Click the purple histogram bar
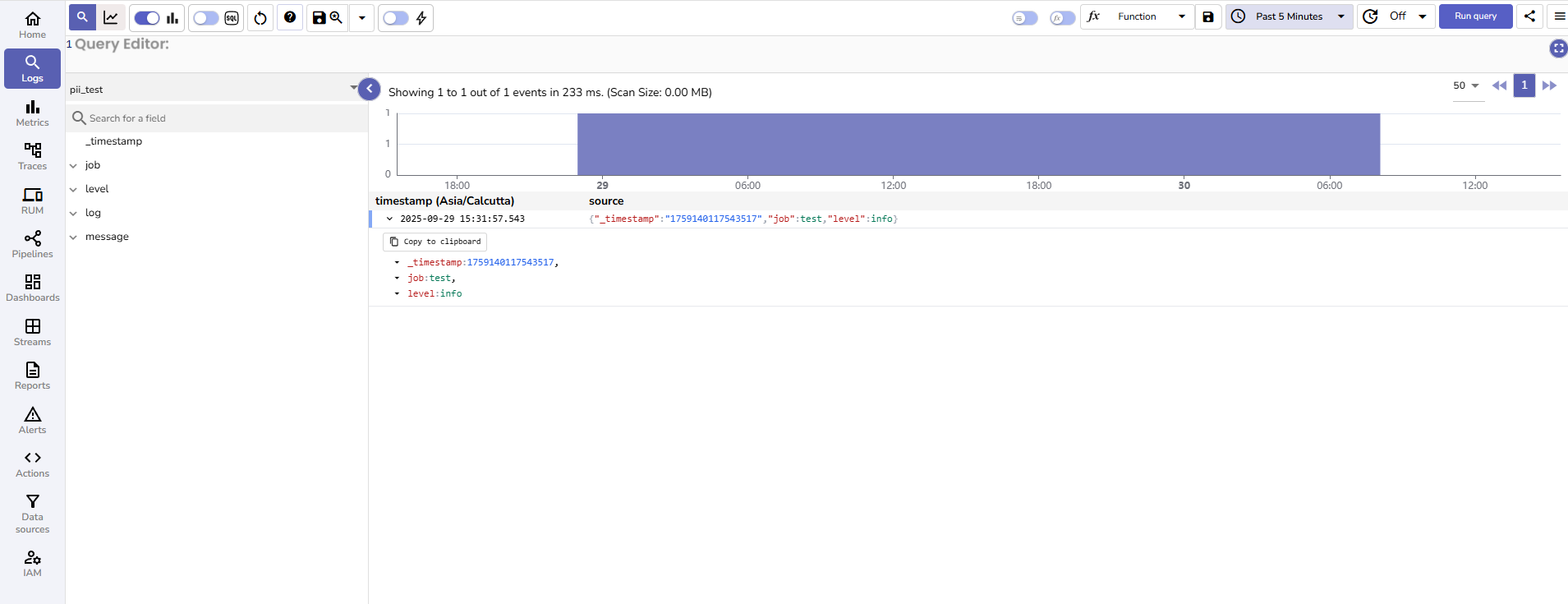 977,145
